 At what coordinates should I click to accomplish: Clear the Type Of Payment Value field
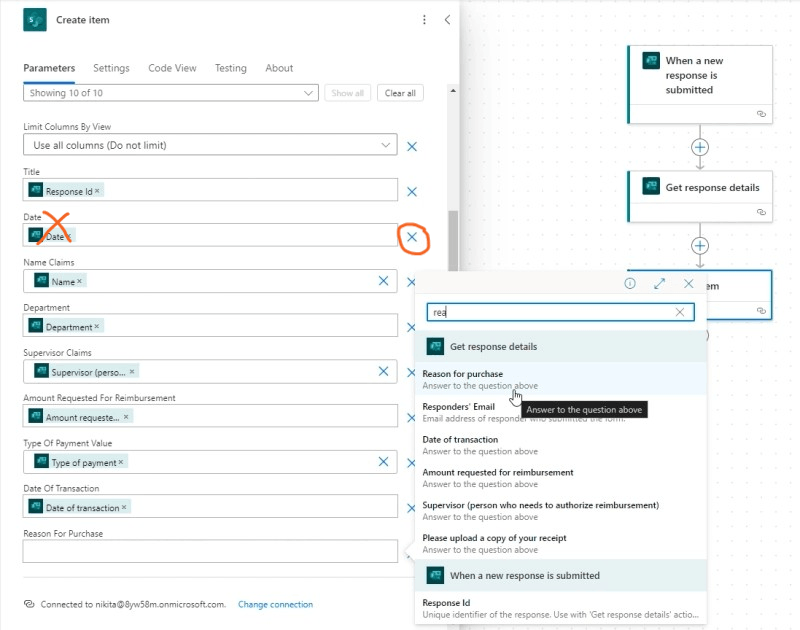click(383, 461)
